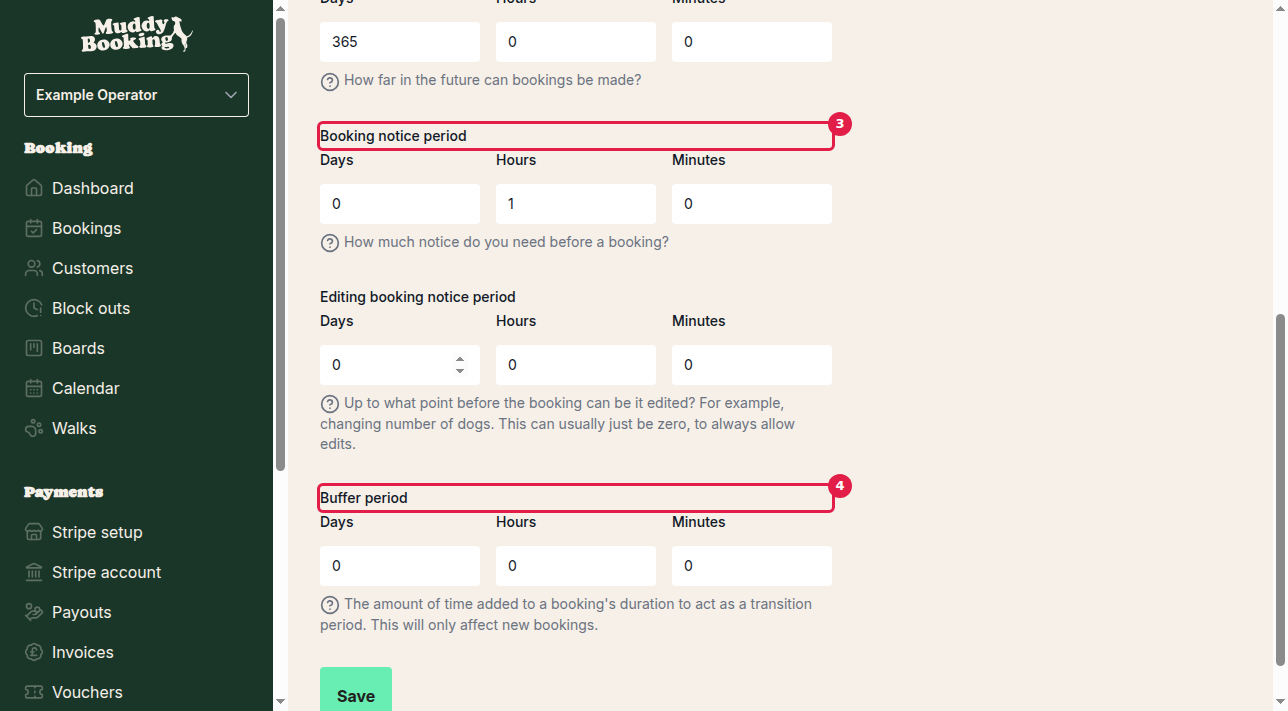Select the Bookings bookmark icon in sidebar
Viewport: 1288px width, 711px height.
pyautogui.click(x=33, y=228)
